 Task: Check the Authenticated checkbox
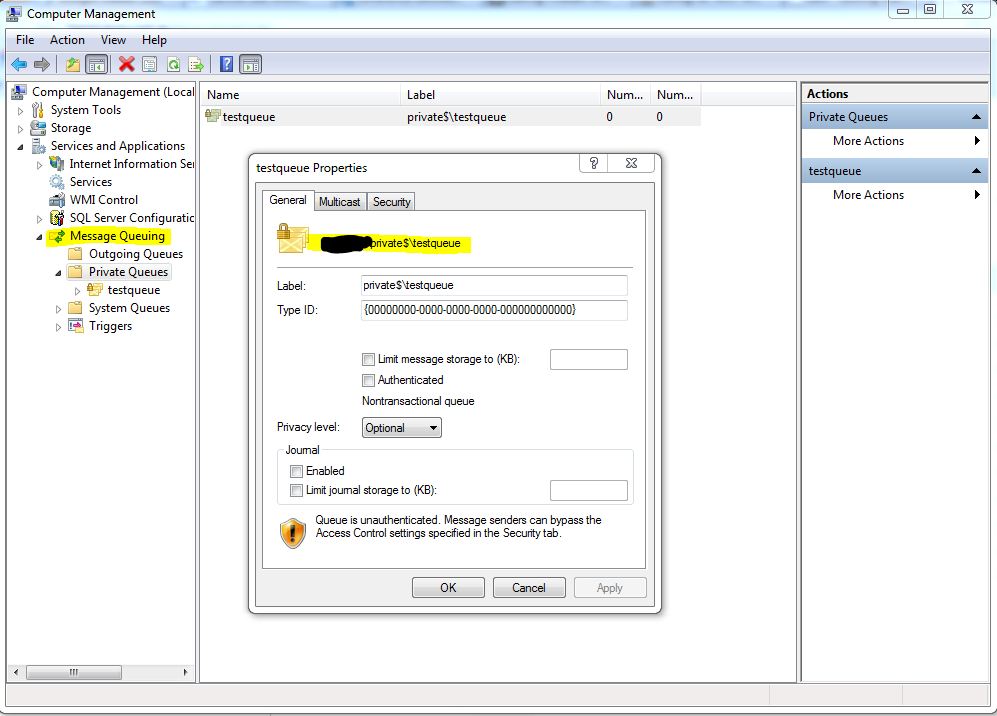tap(368, 380)
